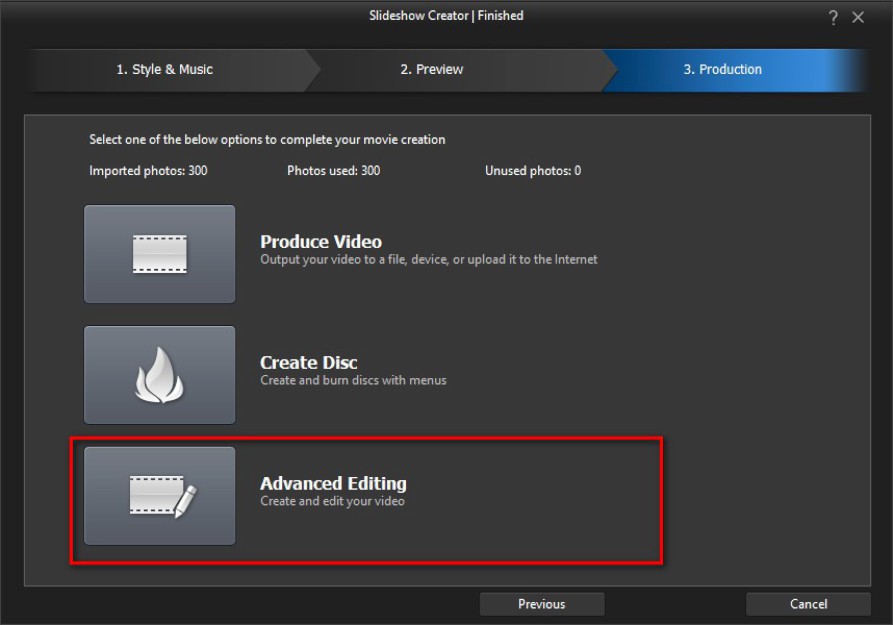Click the Create Disc heading text
The width and height of the screenshot is (893, 625).
[309, 362]
